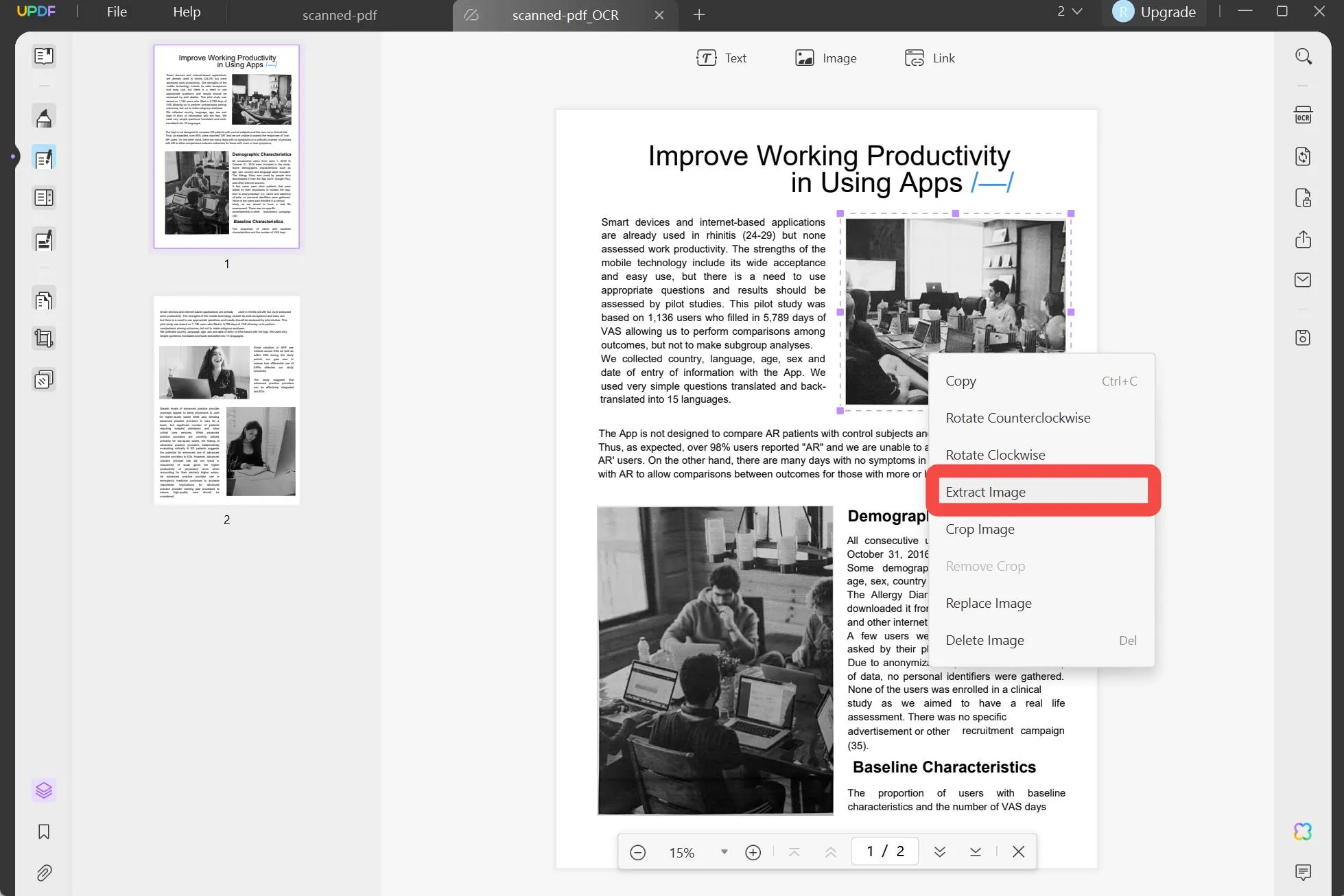Select the Edit PDF tool in sidebar
The height and width of the screenshot is (896, 1344).
44,158
